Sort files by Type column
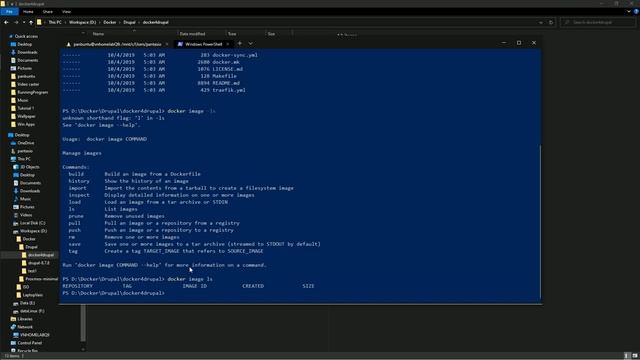The height and width of the screenshot is (360, 640). click(232, 34)
